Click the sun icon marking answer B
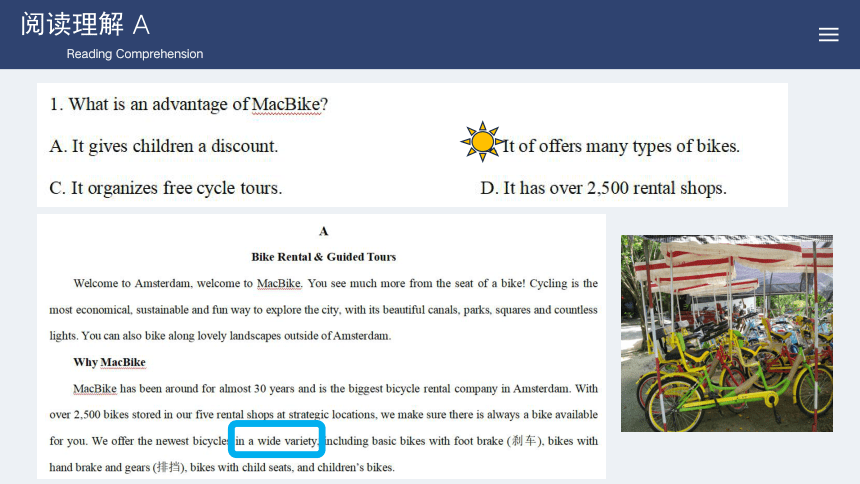The height and width of the screenshot is (484, 860). click(482, 142)
